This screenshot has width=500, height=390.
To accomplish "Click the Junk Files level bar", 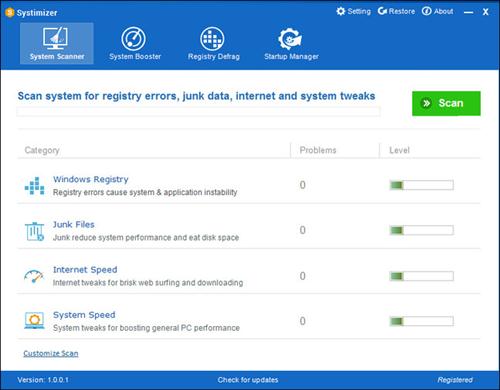I will coord(422,230).
